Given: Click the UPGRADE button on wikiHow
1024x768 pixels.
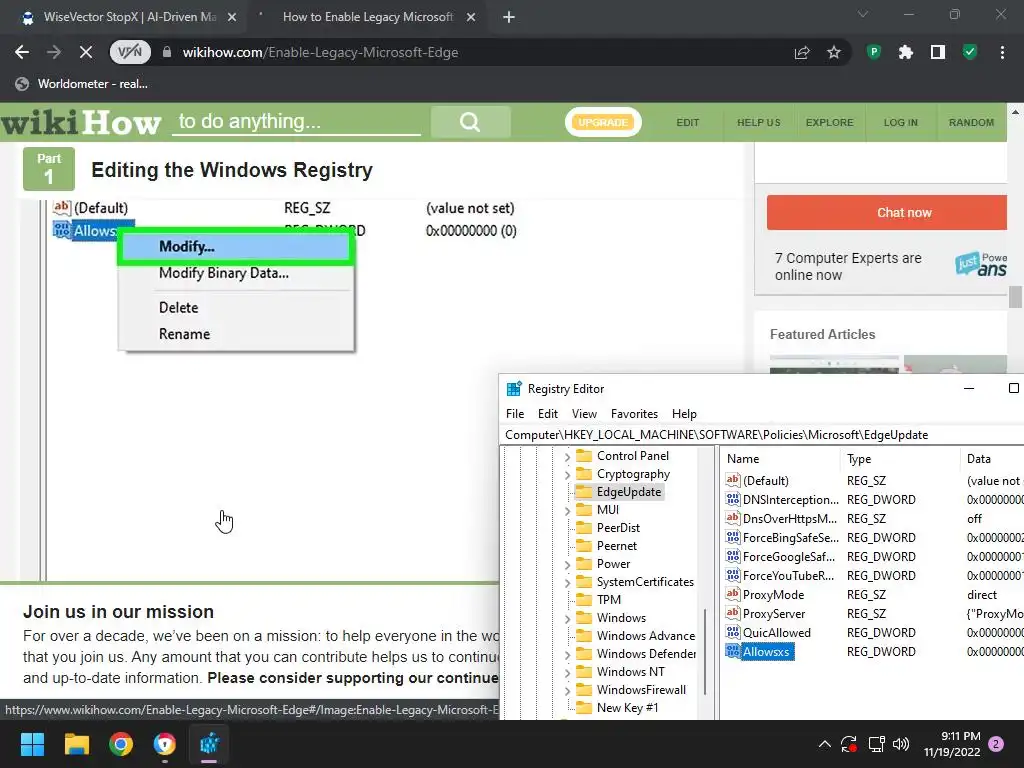Looking at the screenshot, I should coord(603,122).
